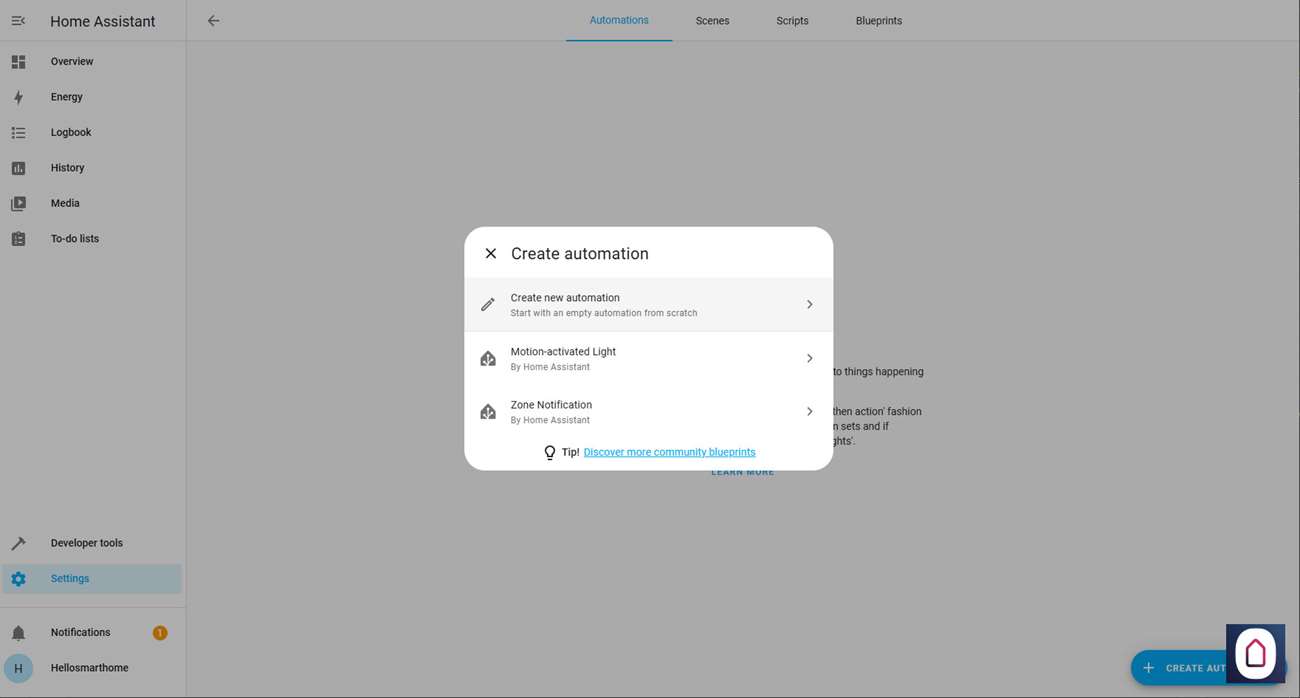Switch to the Automations tab
1300x698 pixels.
[619, 20]
